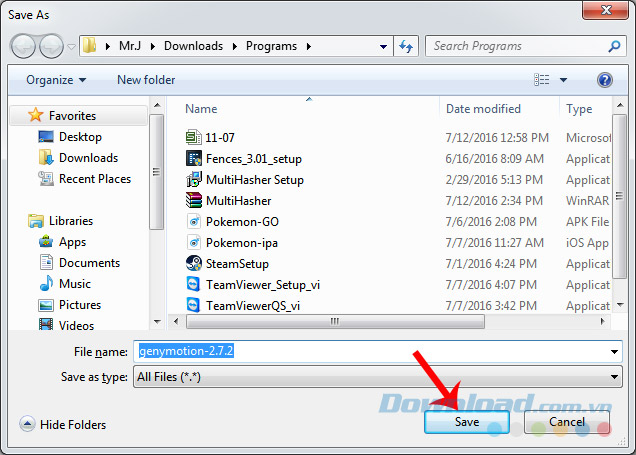Select the Fences_3.01_setup file icon
The width and height of the screenshot is (636, 455).
pos(193,158)
